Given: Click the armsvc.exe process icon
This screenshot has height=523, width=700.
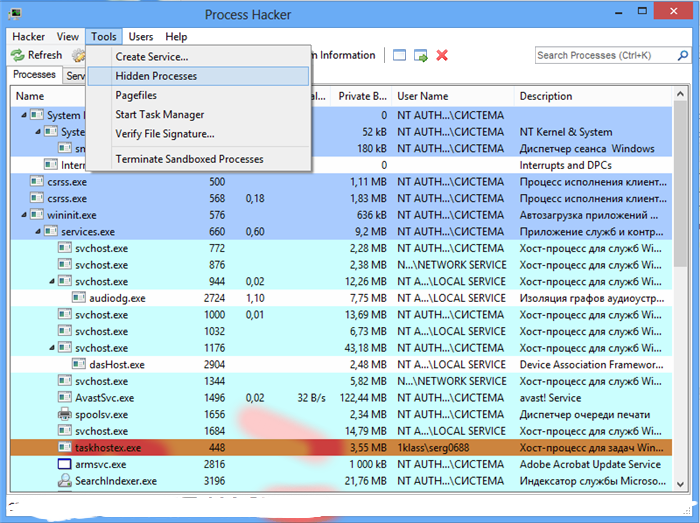Looking at the screenshot, I should [65, 464].
